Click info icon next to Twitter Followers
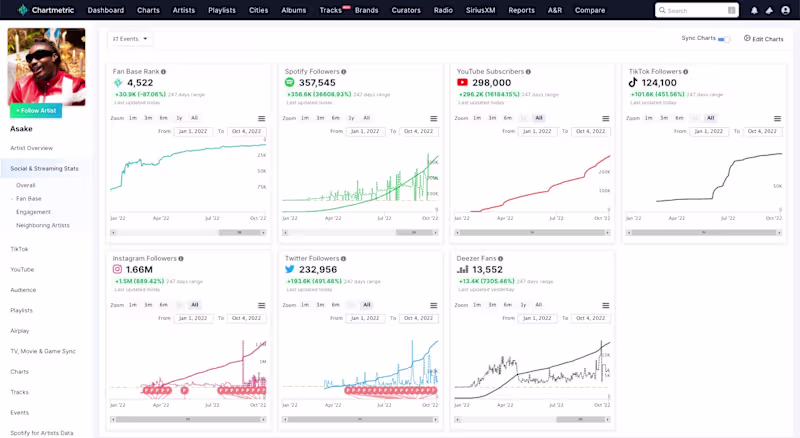The image size is (800, 438). [x=343, y=259]
